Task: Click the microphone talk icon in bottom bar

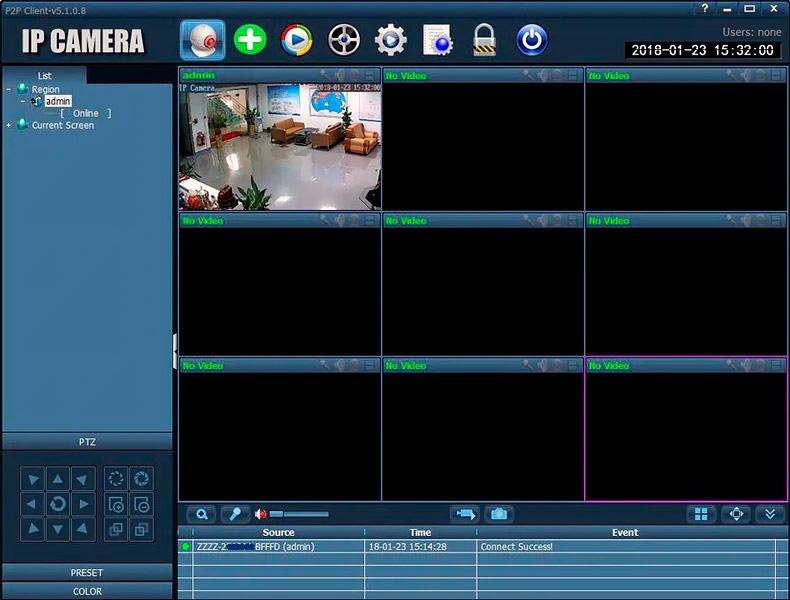Action: point(235,514)
